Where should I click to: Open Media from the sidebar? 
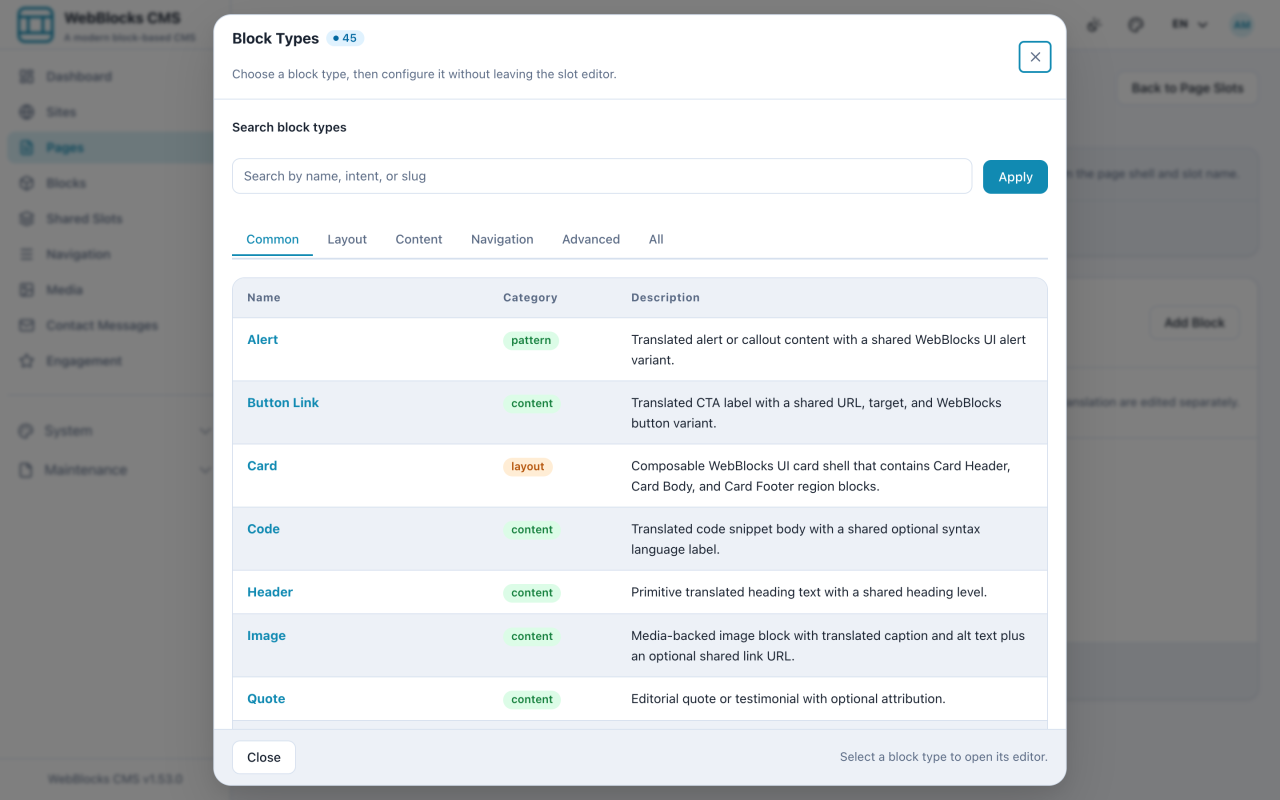pyautogui.click(x=64, y=289)
